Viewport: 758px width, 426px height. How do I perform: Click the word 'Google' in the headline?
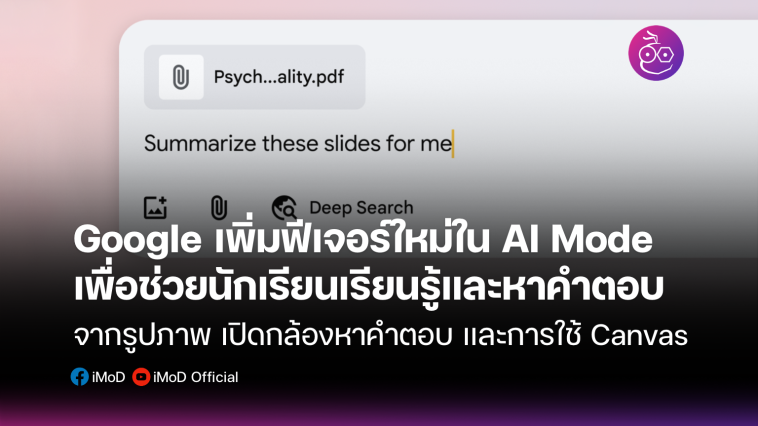point(138,240)
